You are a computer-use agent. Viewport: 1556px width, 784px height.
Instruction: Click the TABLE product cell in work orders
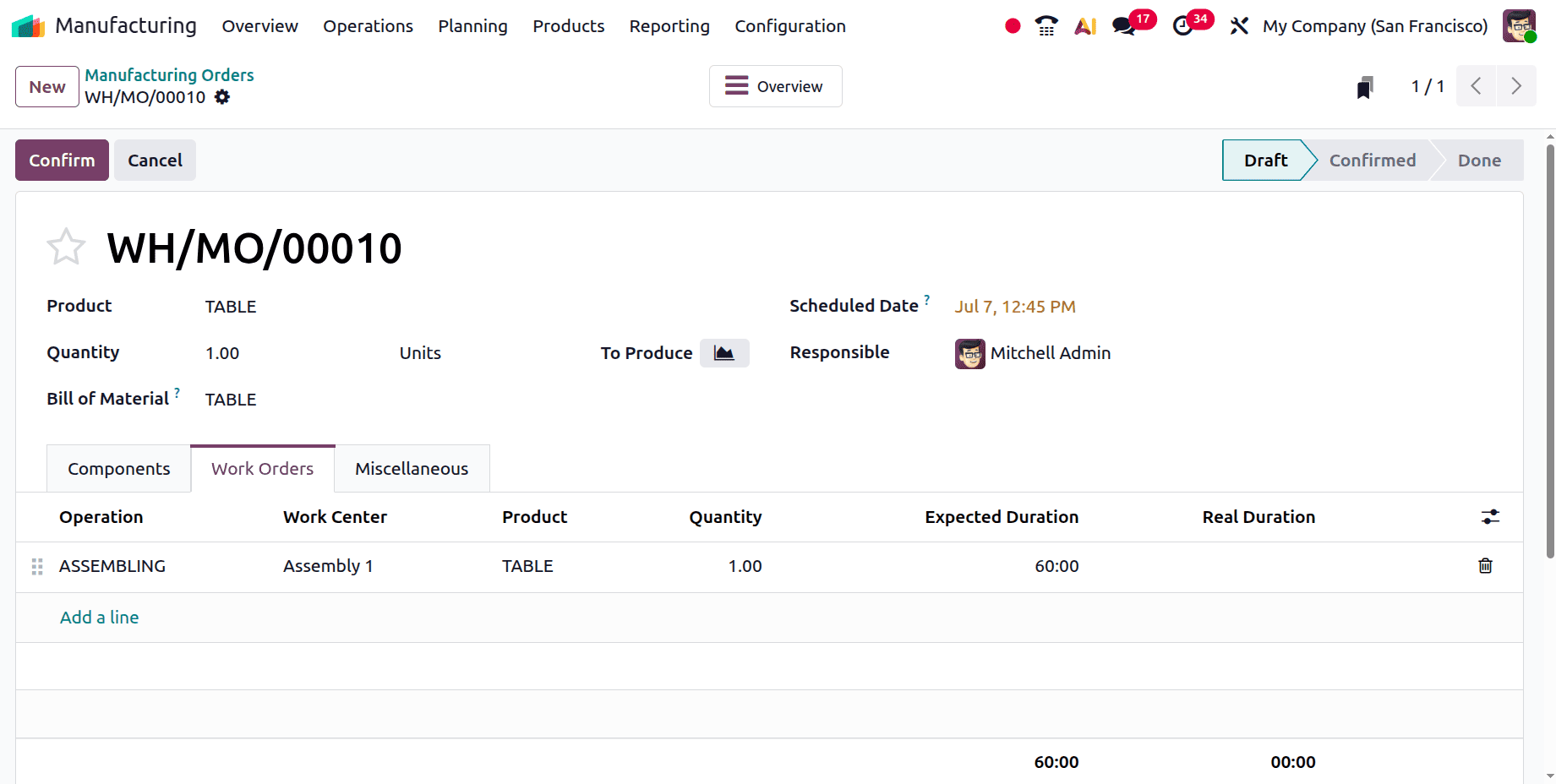click(x=527, y=566)
